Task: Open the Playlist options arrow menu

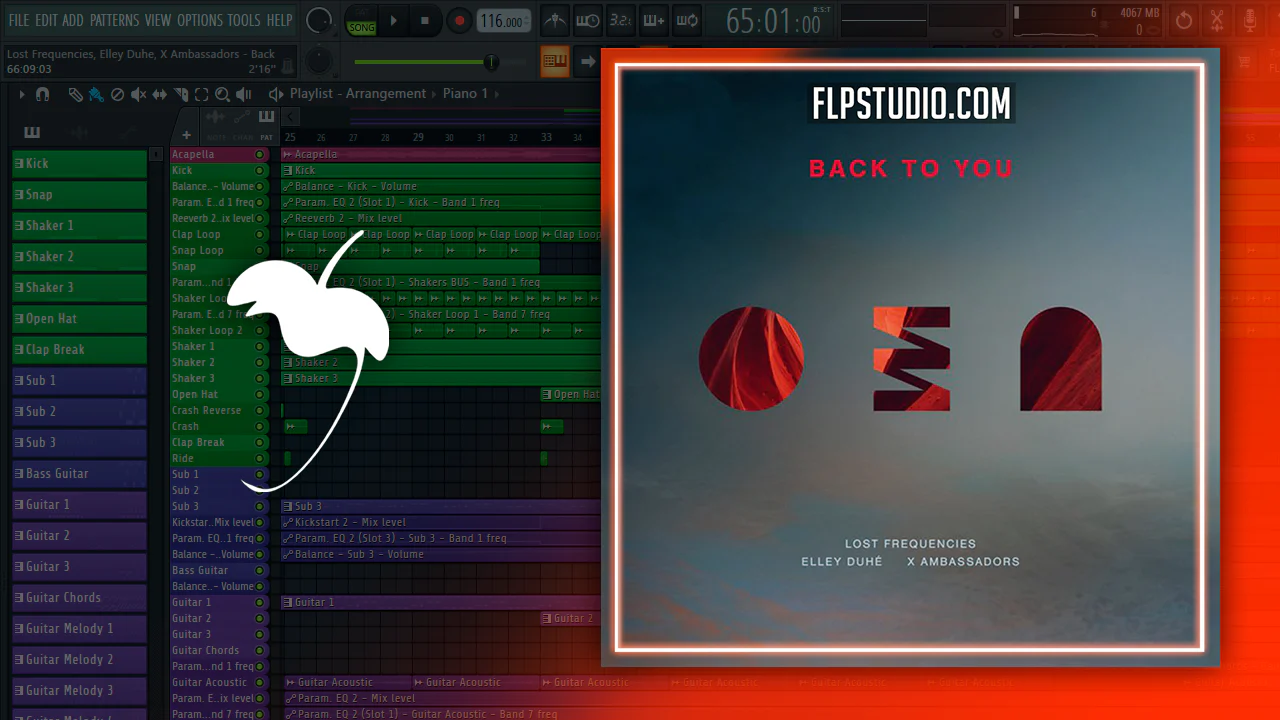Action: [22, 94]
